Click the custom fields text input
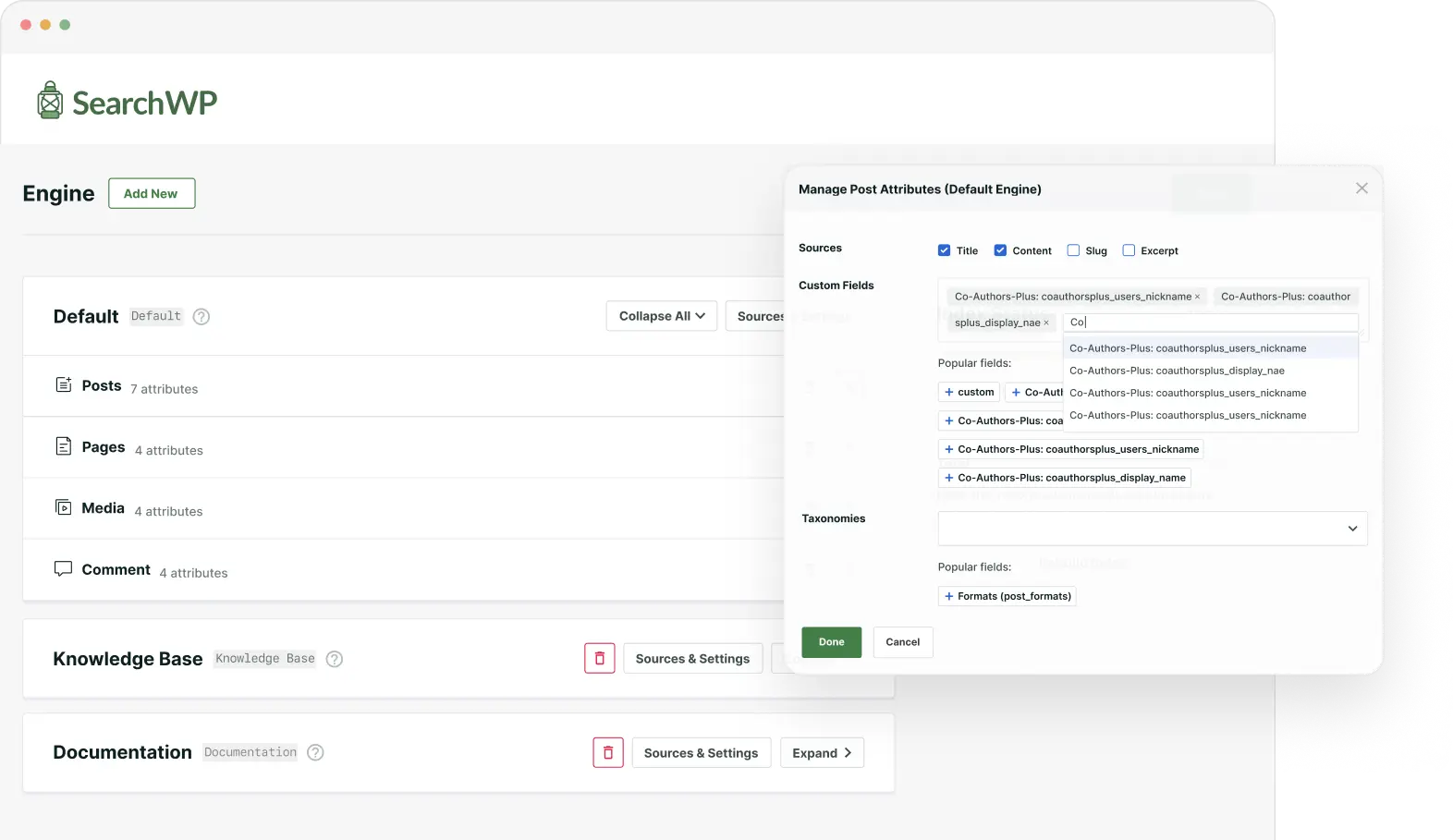This screenshot has width=1453, height=840. [1211, 323]
